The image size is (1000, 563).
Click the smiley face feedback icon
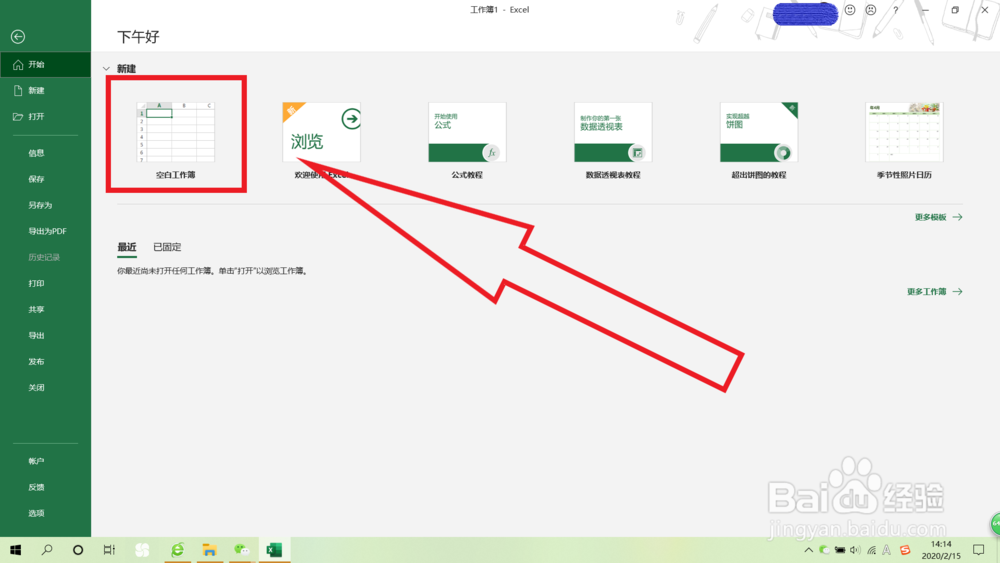(850, 10)
